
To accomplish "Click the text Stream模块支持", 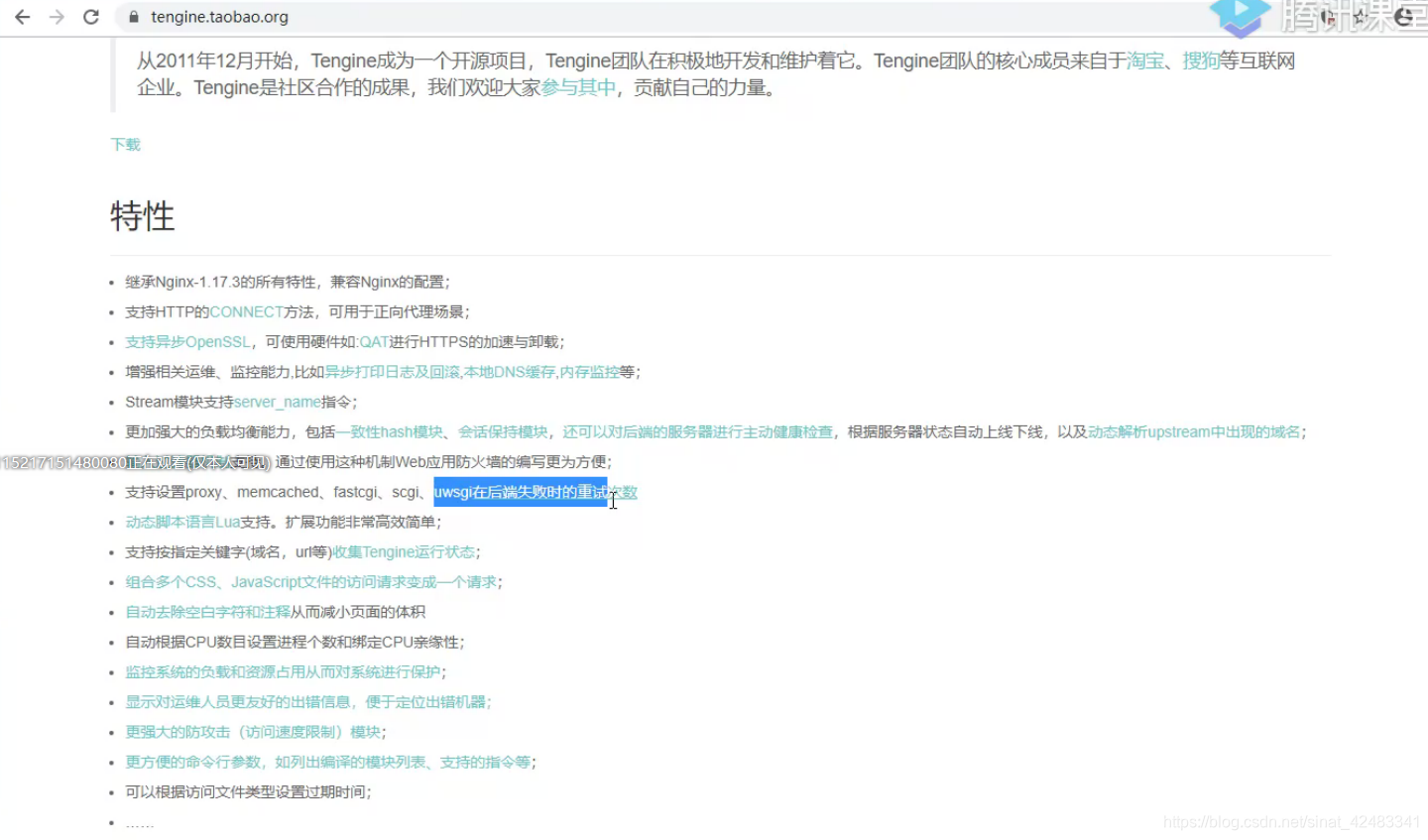I will click(x=179, y=402).
